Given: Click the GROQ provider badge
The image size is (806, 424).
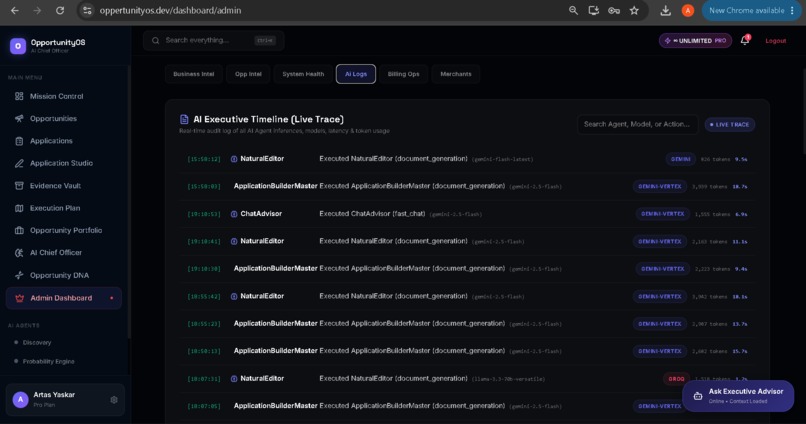Looking at the screenshot, I should pyautogui.click(x=676, y=379).
